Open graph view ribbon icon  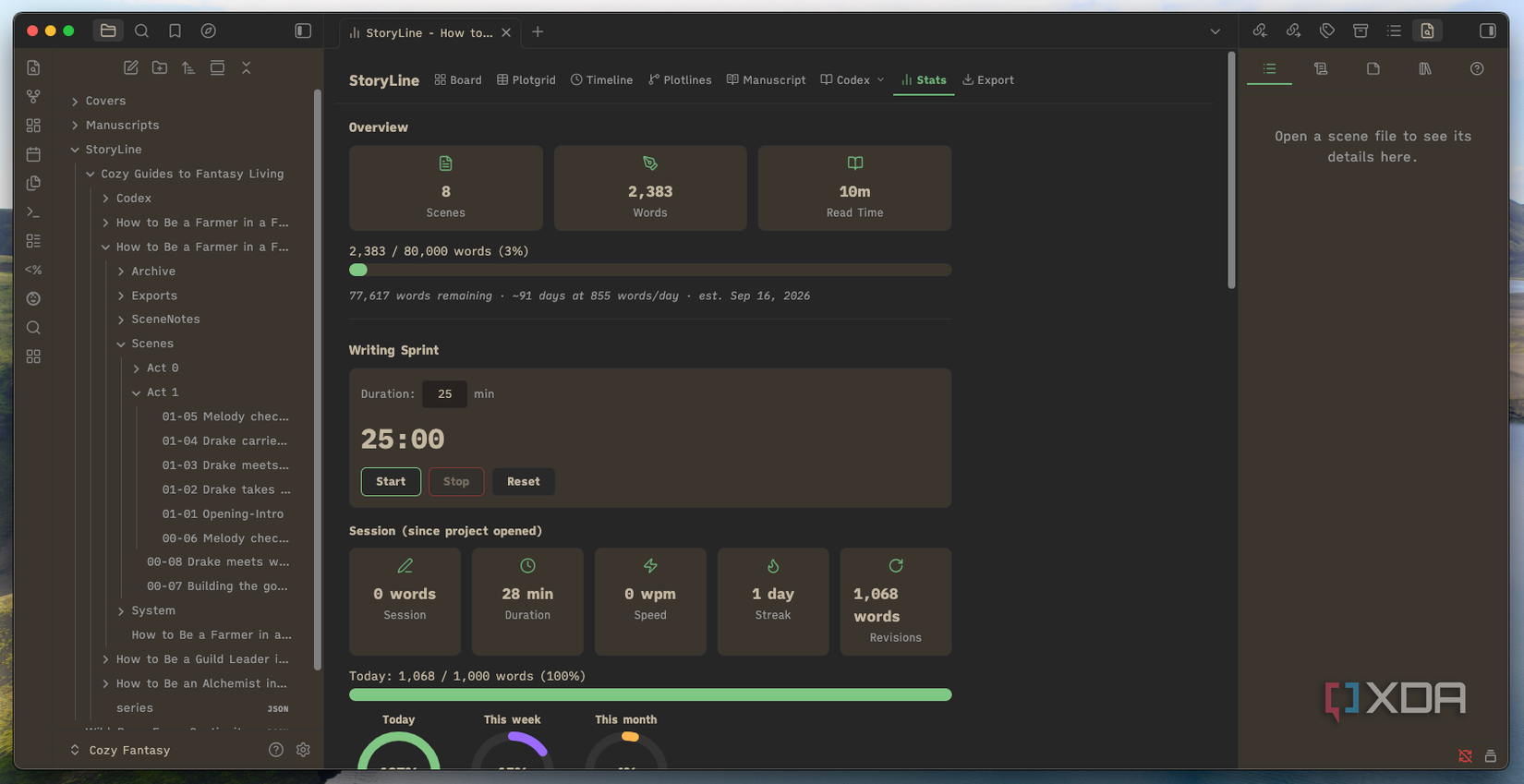pyautogui.click(x=33, y=96)
